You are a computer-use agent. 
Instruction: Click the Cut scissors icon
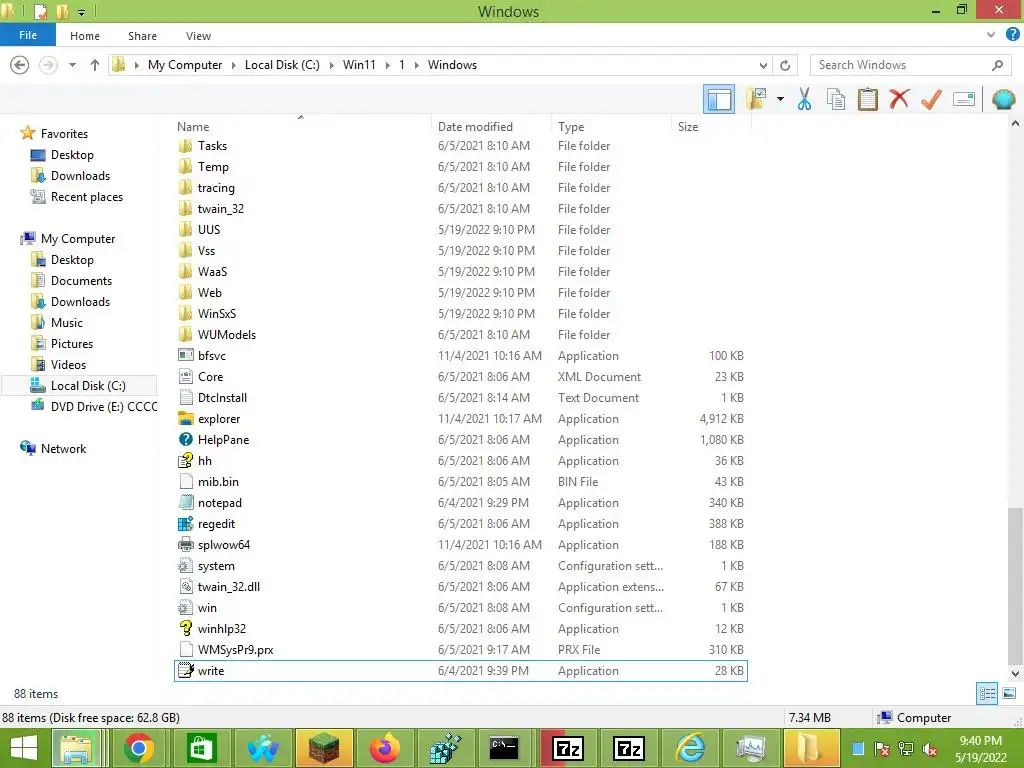click(x=804, y=99)
